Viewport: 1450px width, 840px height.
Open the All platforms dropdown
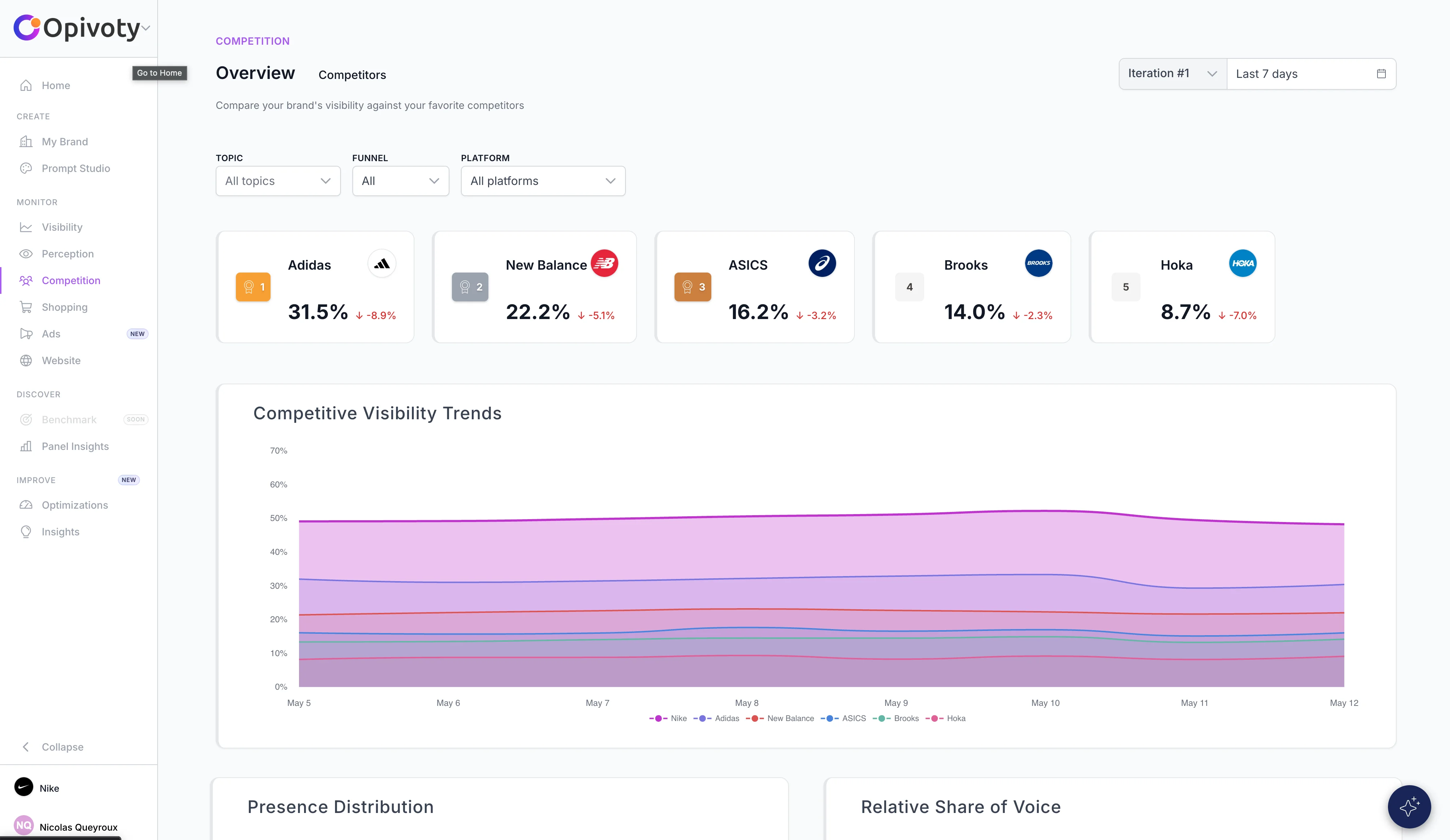click(x=542, y=181)
